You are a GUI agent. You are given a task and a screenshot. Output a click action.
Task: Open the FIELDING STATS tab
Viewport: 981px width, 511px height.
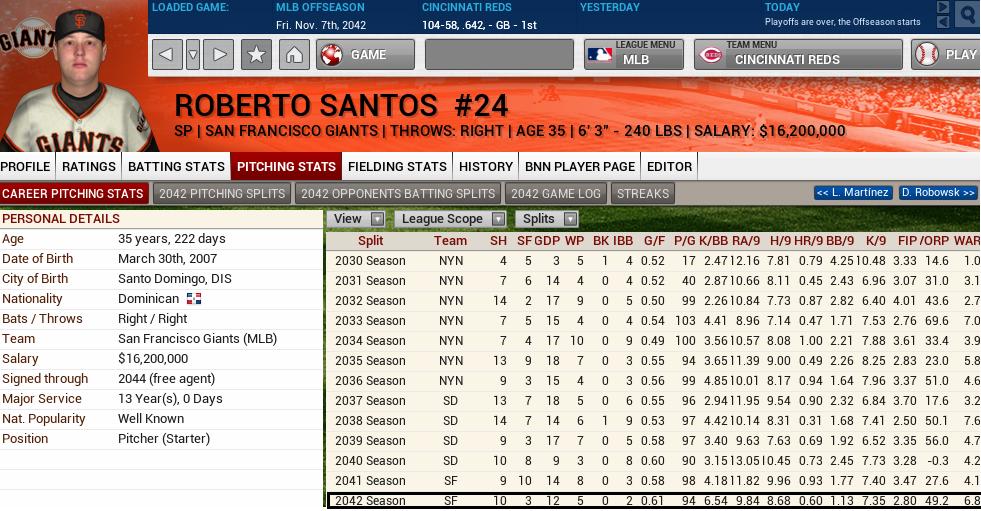pyautogui.click(x=397, y=166)
